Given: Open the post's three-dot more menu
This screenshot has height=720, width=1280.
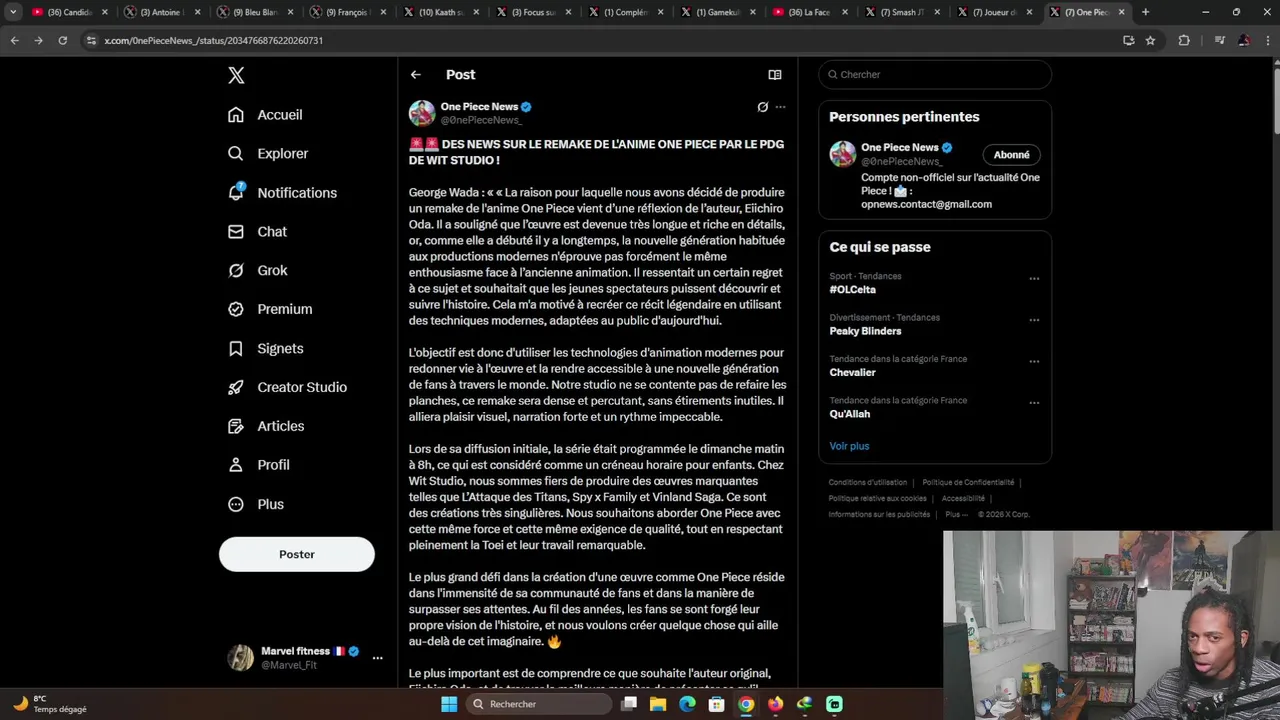Looking at the screenshot, I should point(780,107).
